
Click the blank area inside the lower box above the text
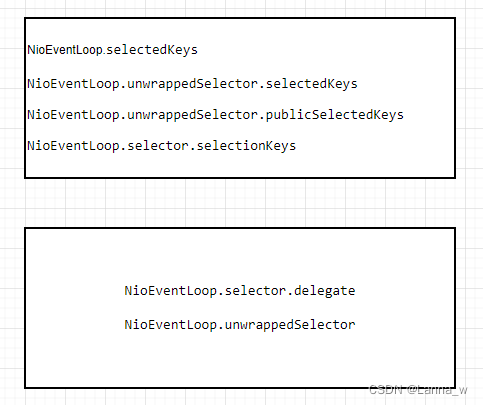[240, 257]
